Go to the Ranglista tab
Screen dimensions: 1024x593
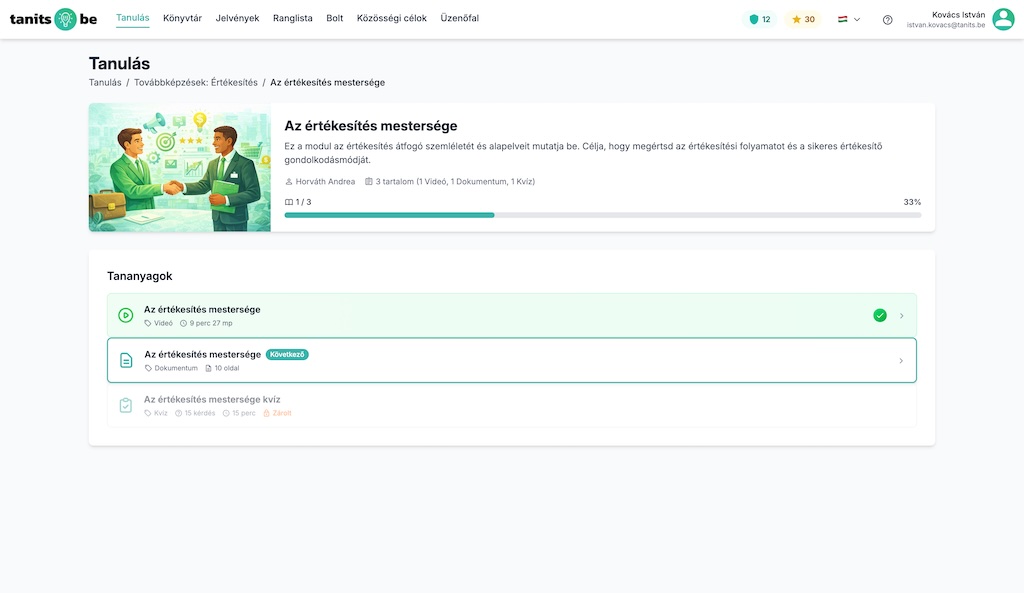point(292,18)
